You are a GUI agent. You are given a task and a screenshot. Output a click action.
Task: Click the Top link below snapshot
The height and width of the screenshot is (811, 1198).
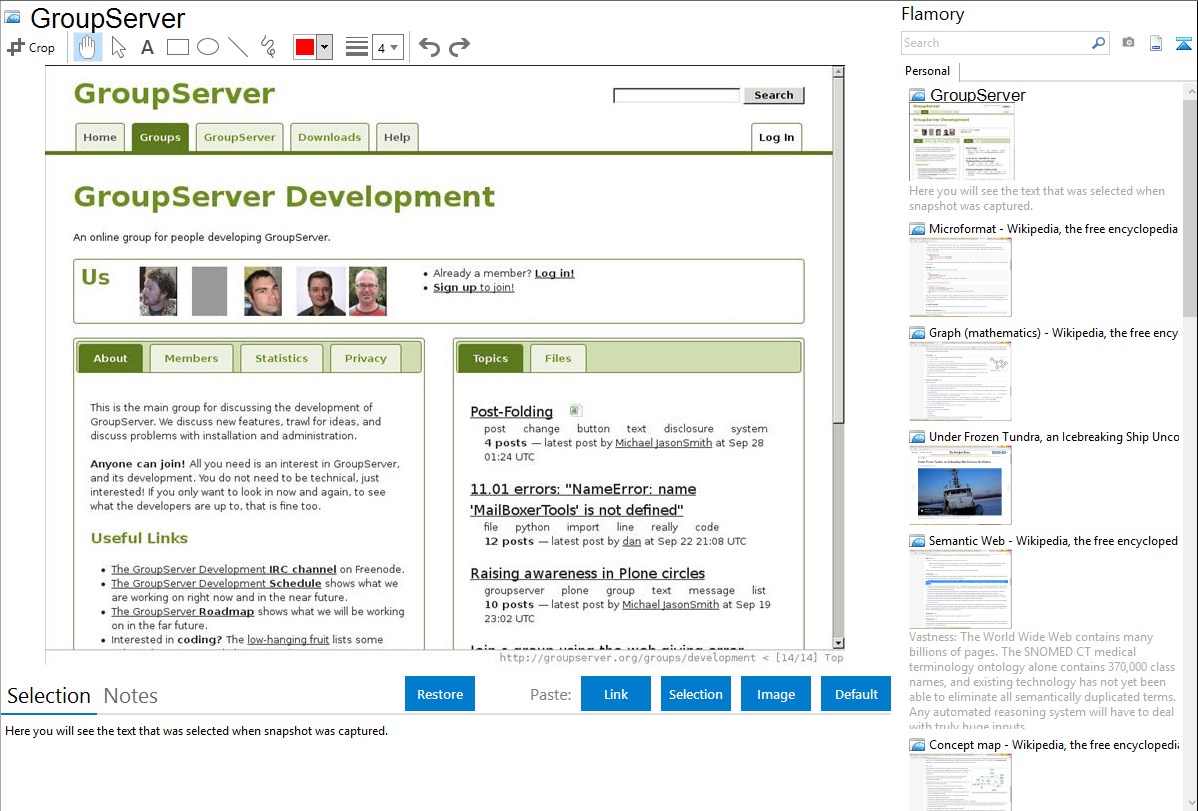click(834, 657)
